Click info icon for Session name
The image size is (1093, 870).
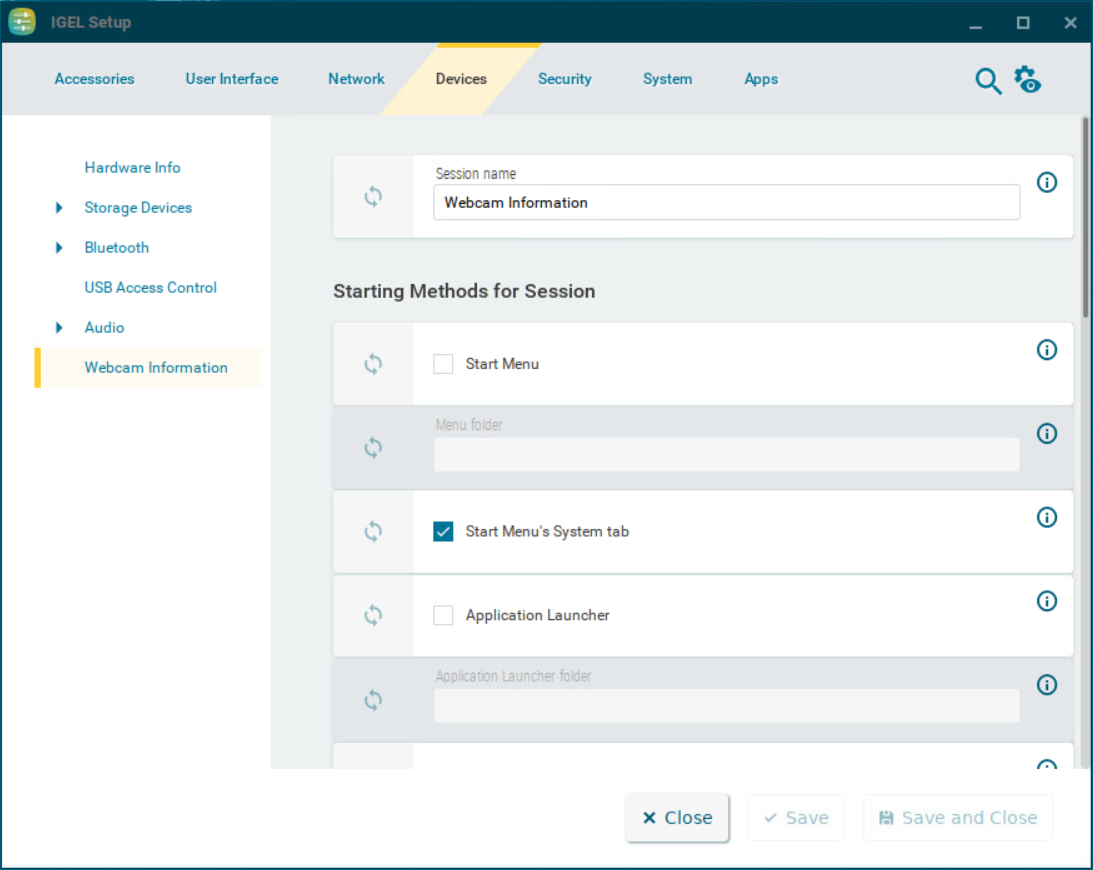[1047, 182]
